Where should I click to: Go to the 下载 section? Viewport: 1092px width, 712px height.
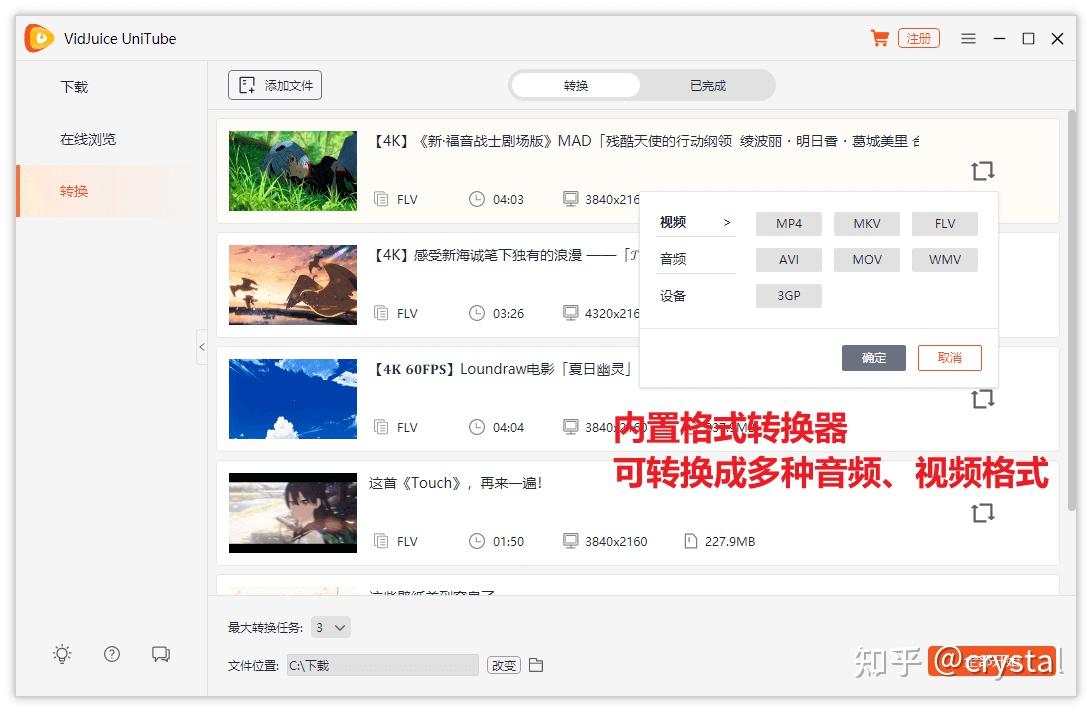tap(74, 87)
